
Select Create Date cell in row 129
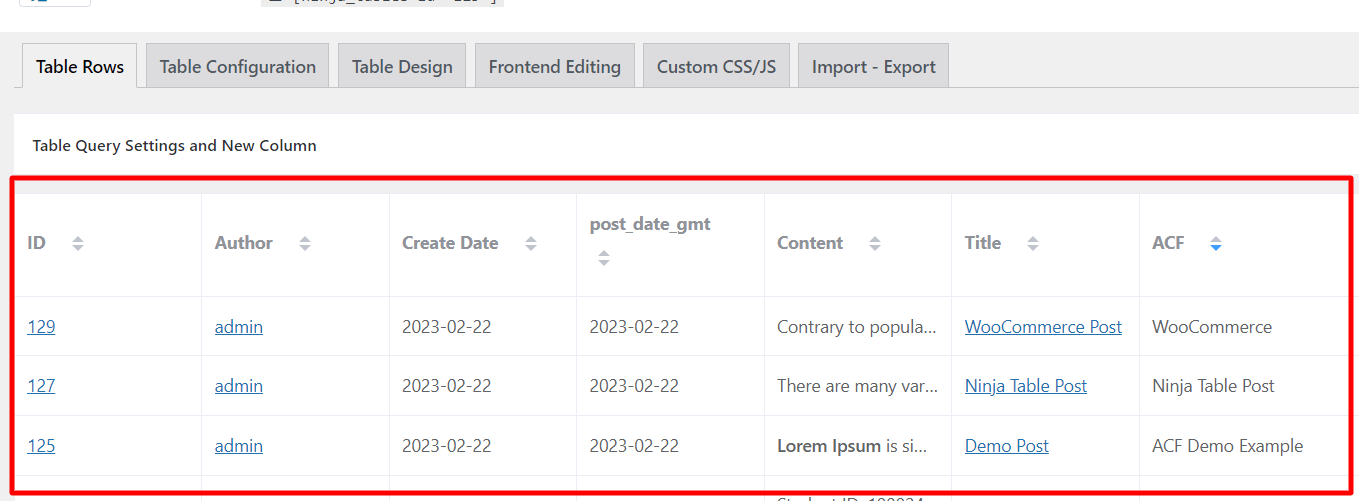click(x=483, y=326)
